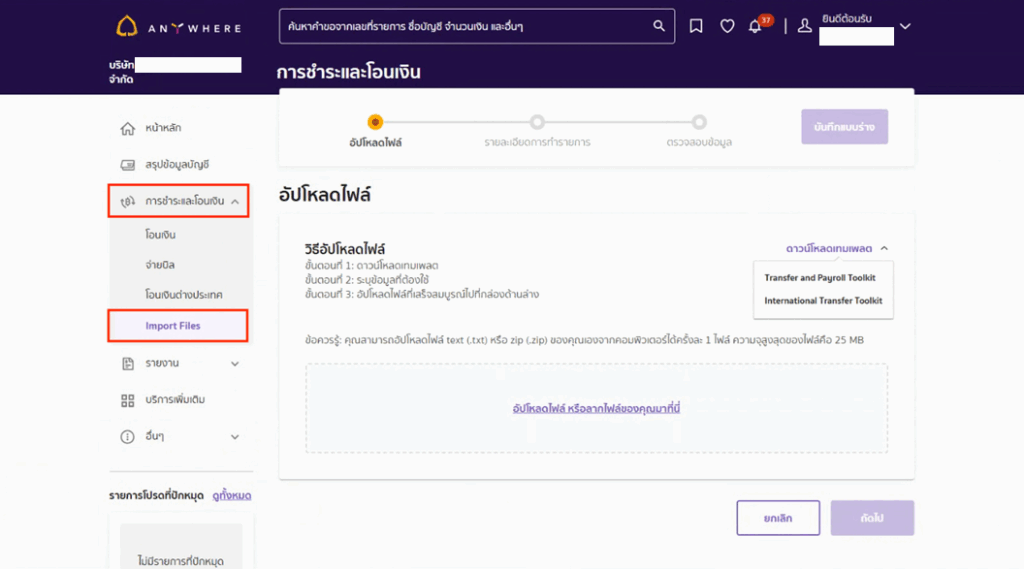This screenshot has height=569, width=1024.
Task: Open favorites via the heart icon
Action: pyautogui.click(x=727, y=26)
